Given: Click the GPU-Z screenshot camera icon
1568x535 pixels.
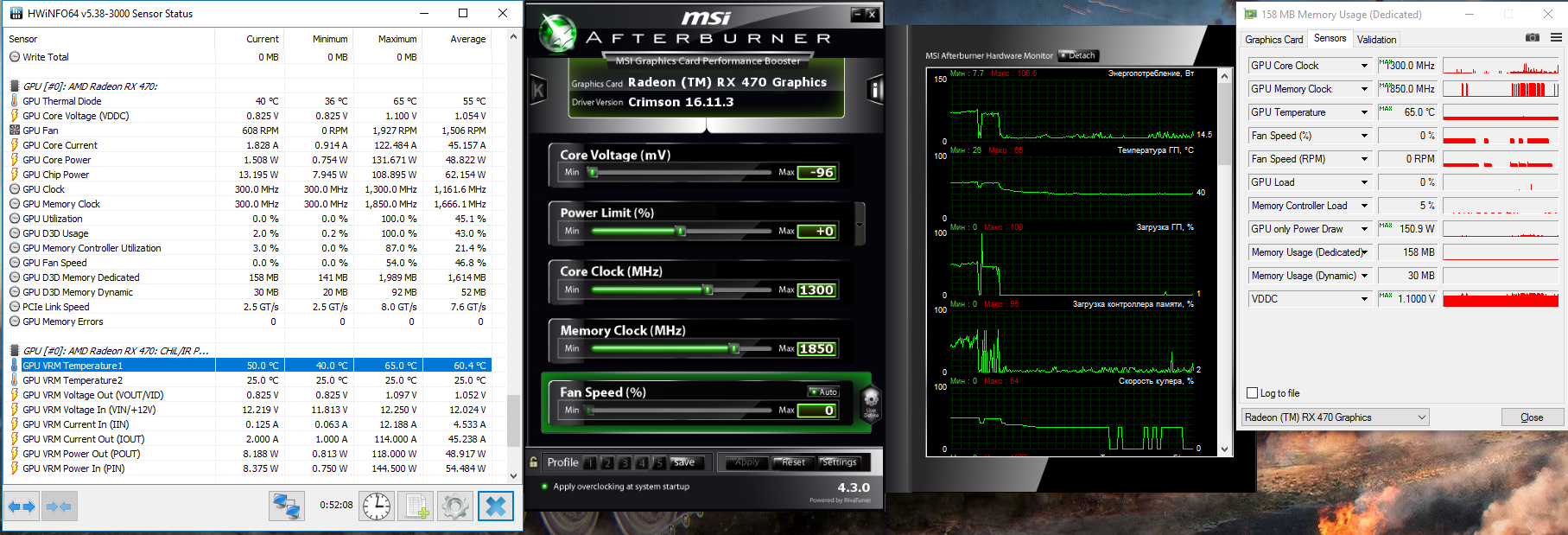Looking at the screenshot, I should point(1532,38).
